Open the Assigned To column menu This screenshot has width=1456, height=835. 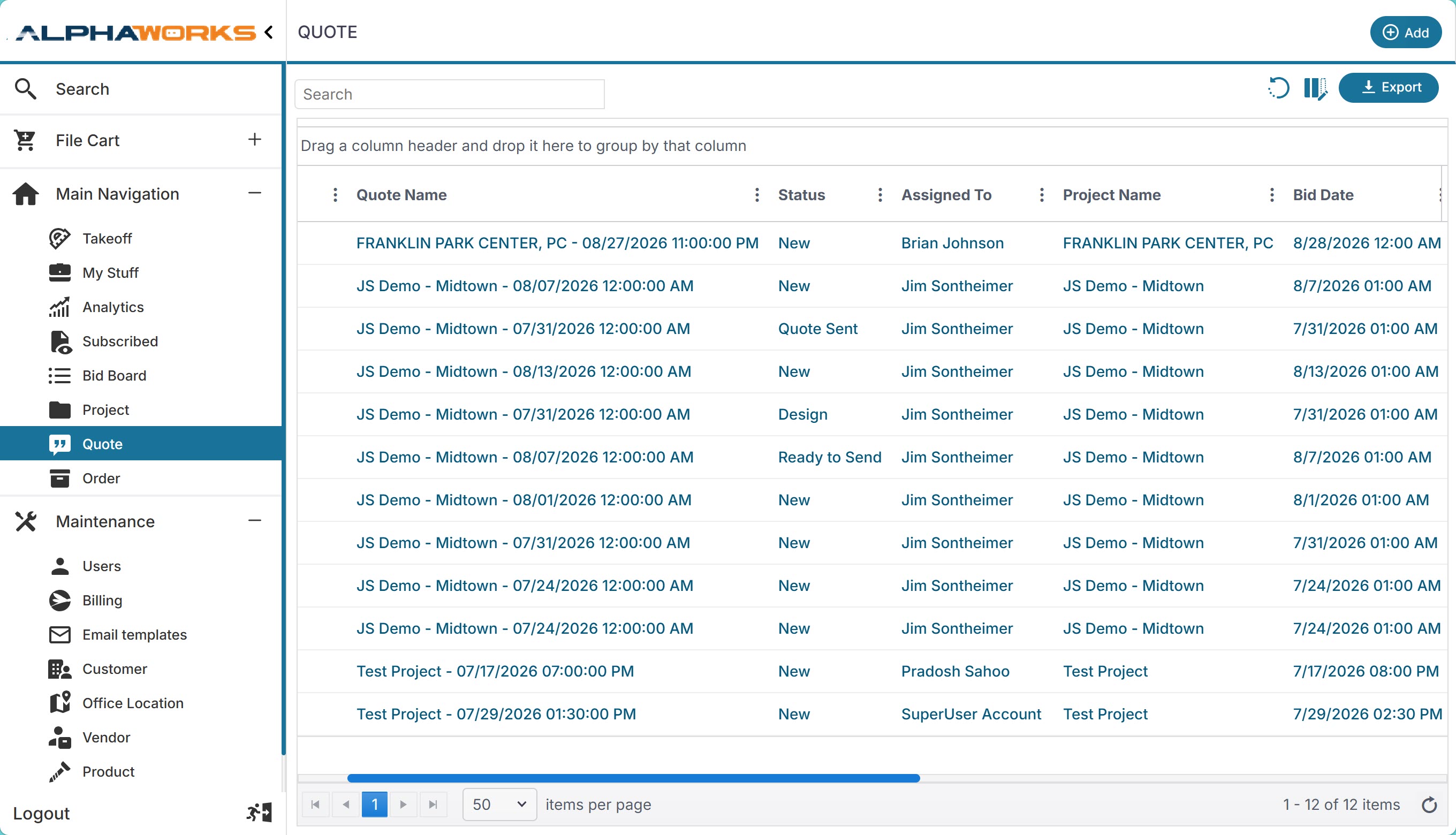(x=1041, y=195)
